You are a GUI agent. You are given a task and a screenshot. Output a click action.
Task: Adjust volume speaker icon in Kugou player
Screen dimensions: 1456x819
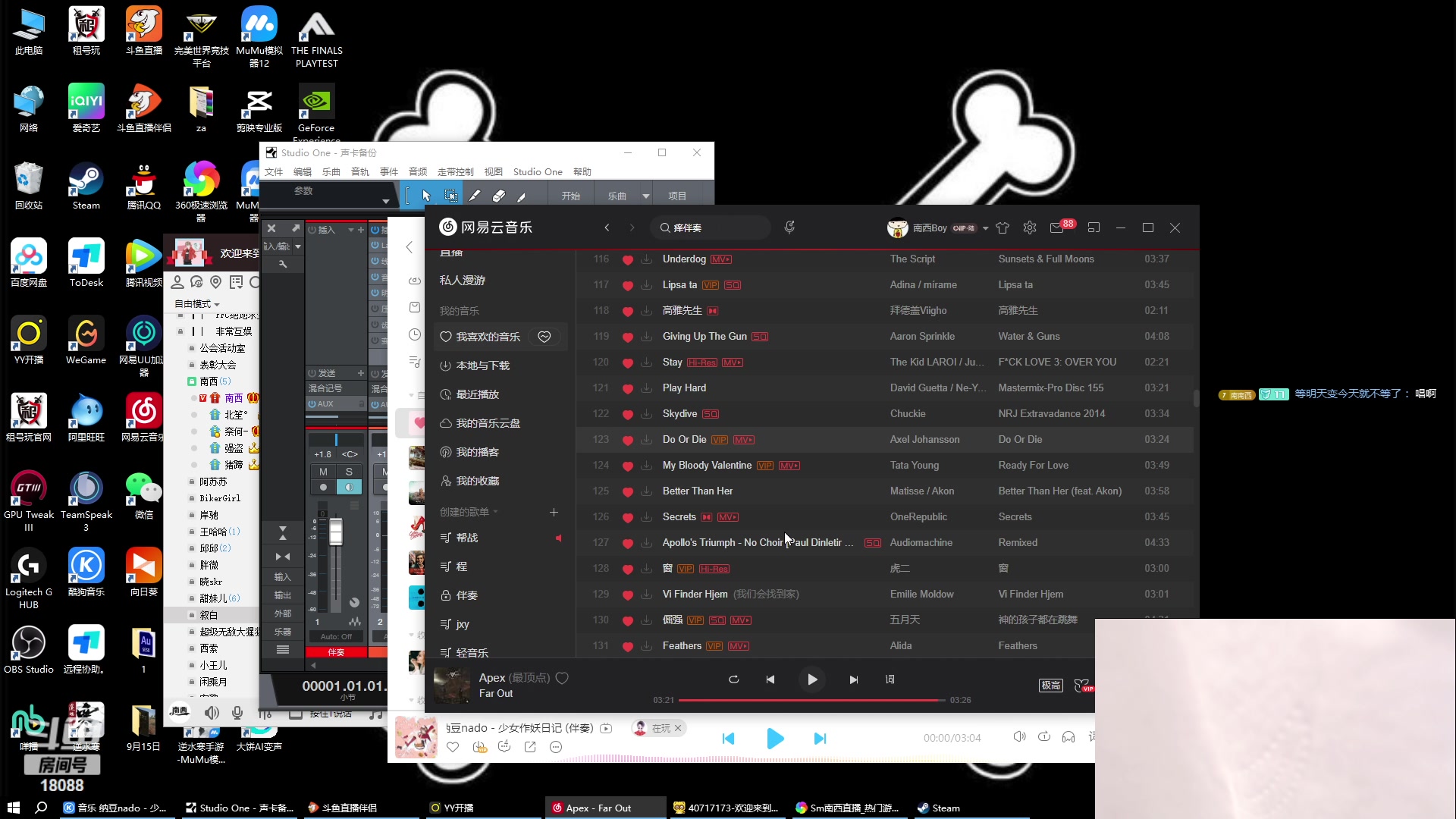(1019, 737)
